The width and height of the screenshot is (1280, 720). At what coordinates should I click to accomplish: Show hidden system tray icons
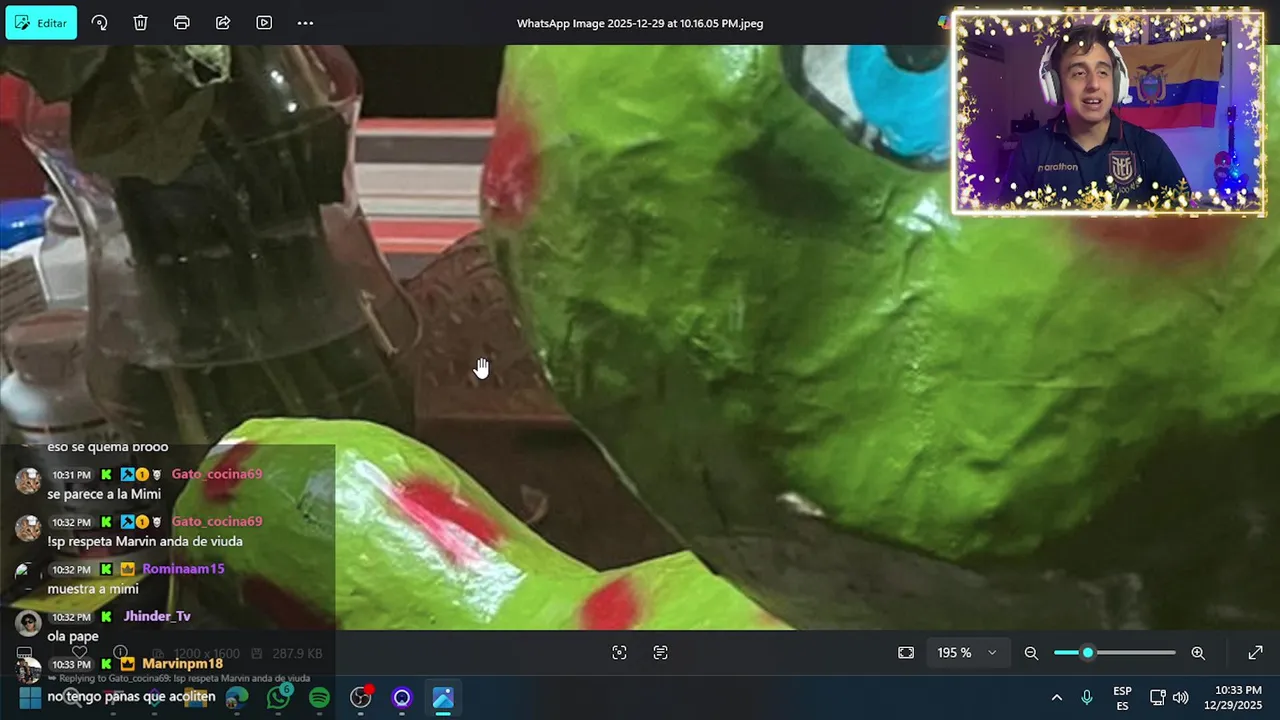(1056, 698)
